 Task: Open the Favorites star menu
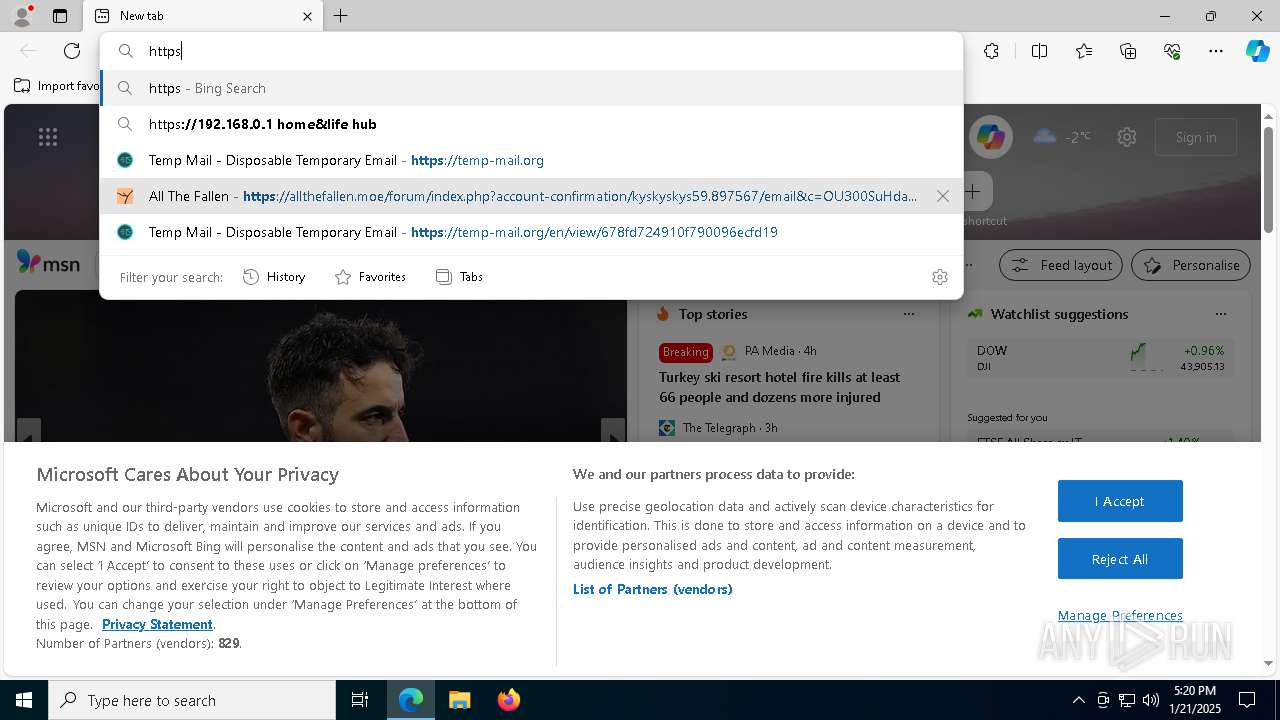pyautogui.click(x=1084, y=51)
